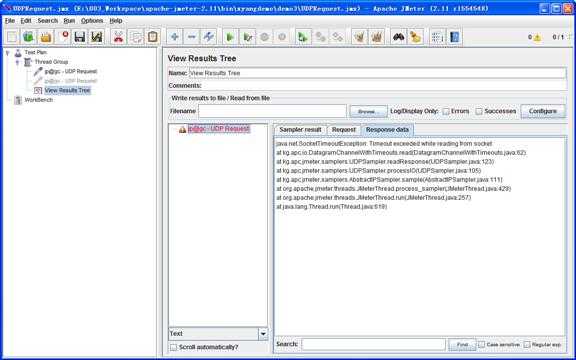576x360 pixels.
Task: Create a new test plan via toolbar
Action: coord(12,37)
